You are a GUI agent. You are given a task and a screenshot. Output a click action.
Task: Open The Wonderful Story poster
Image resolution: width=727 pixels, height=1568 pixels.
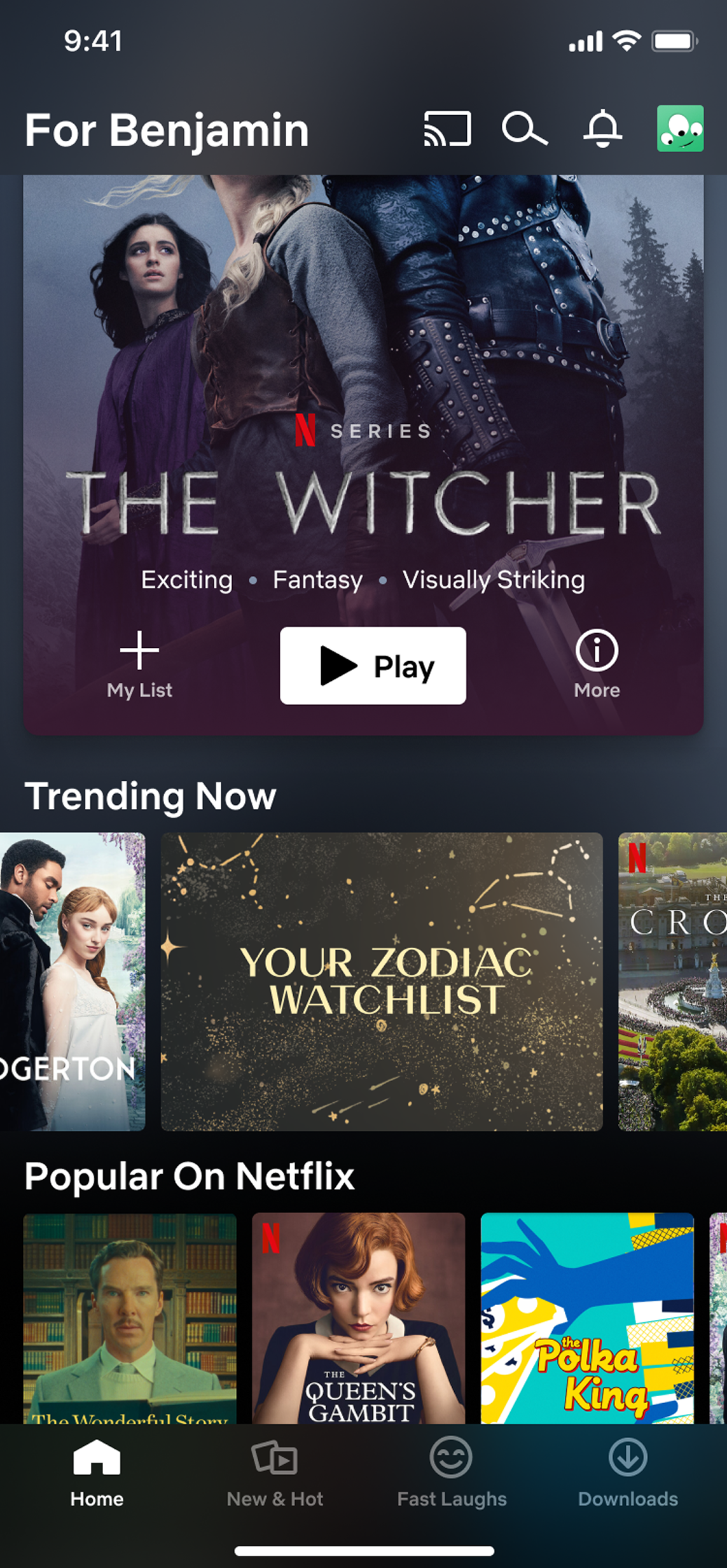click(x=130, y=1318)
